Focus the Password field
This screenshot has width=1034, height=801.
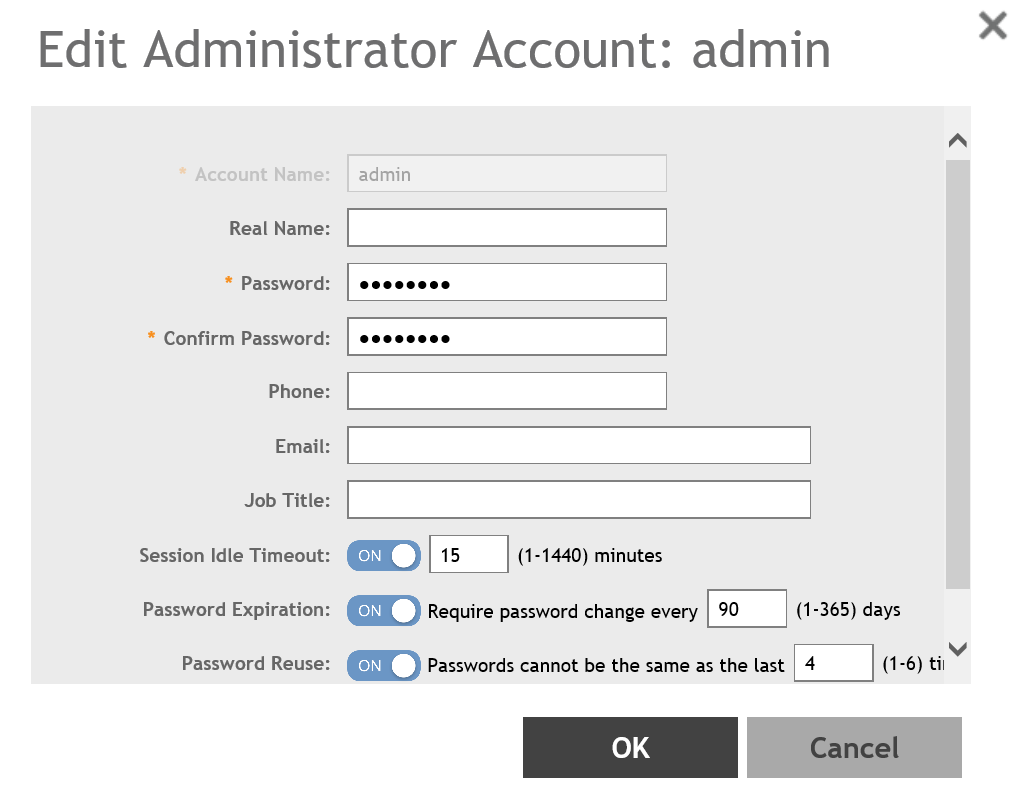[507, 283]
